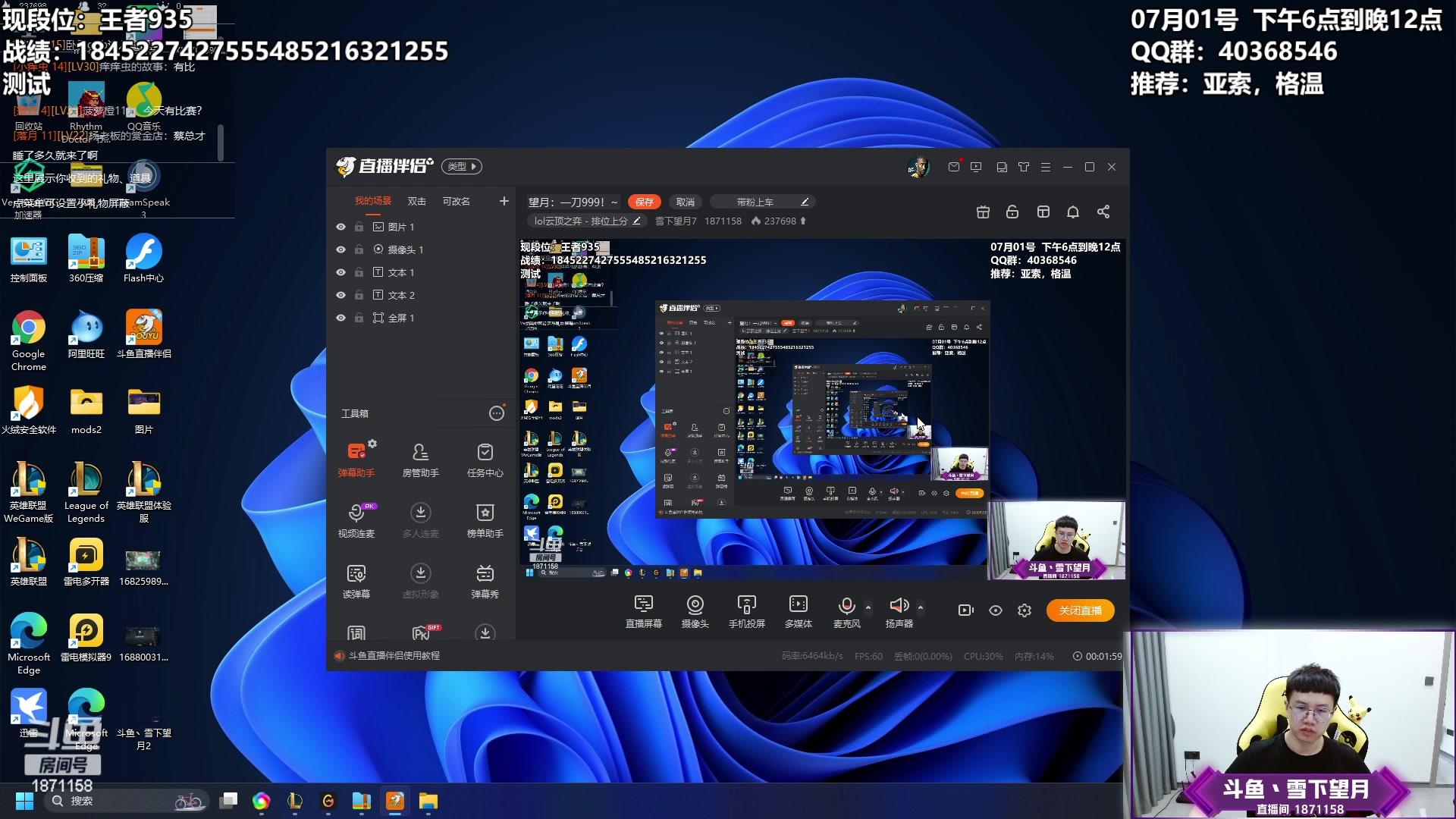Download the 多人连麦 tool
1456x819 pixels.
420,519
